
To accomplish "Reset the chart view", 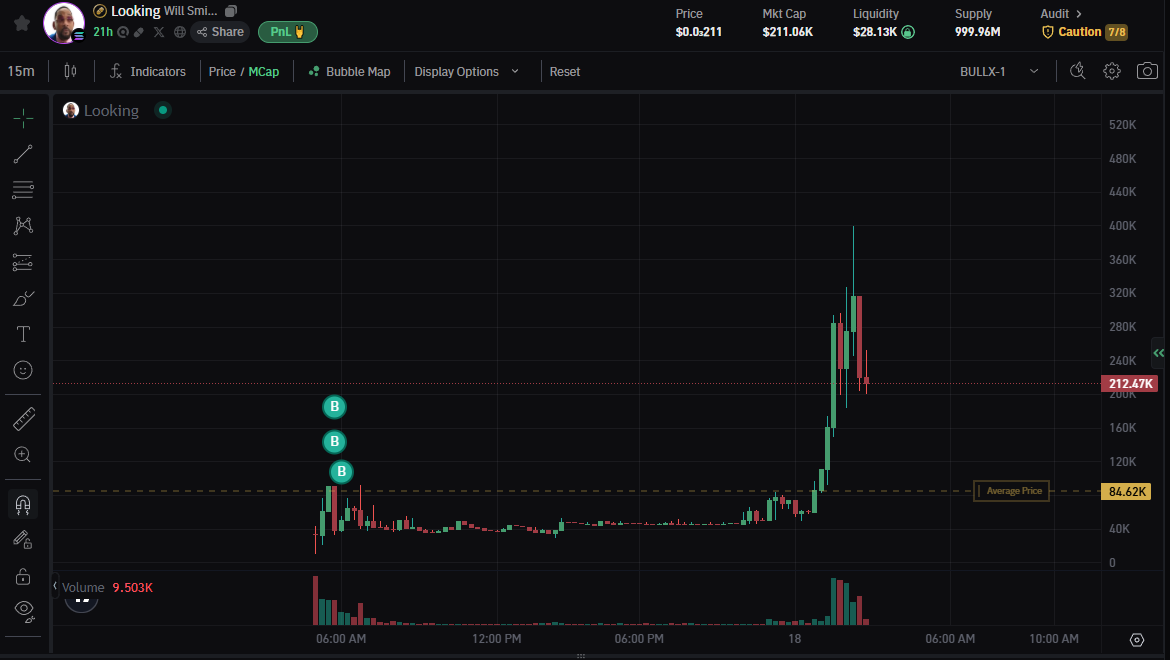I will click(x=565, y=72).
